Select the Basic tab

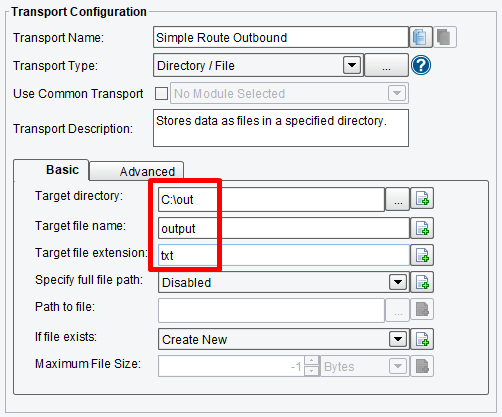click(x=51, y=170)
